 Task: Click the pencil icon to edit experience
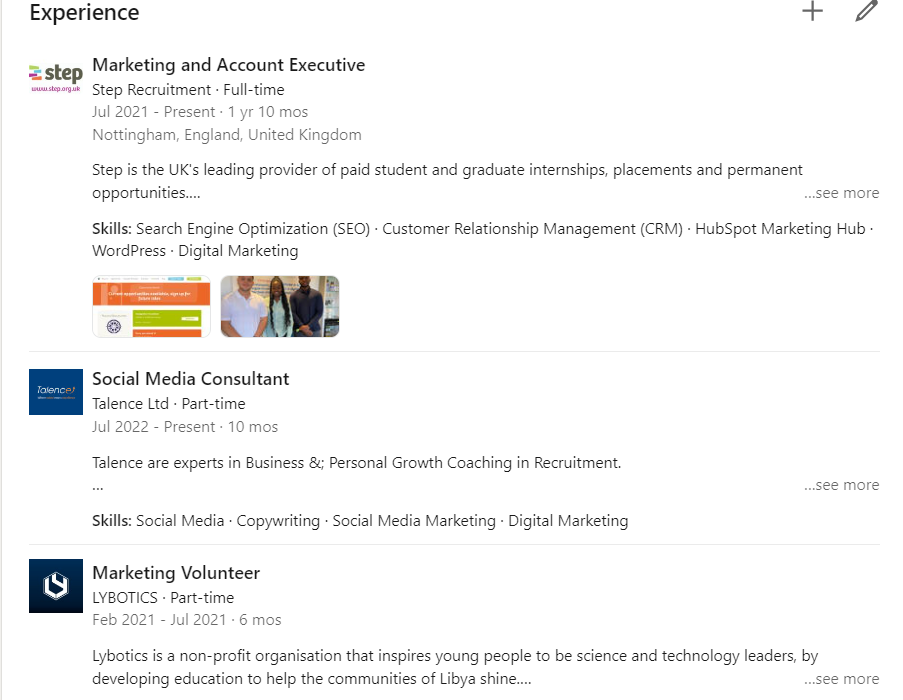pos(866,12)
